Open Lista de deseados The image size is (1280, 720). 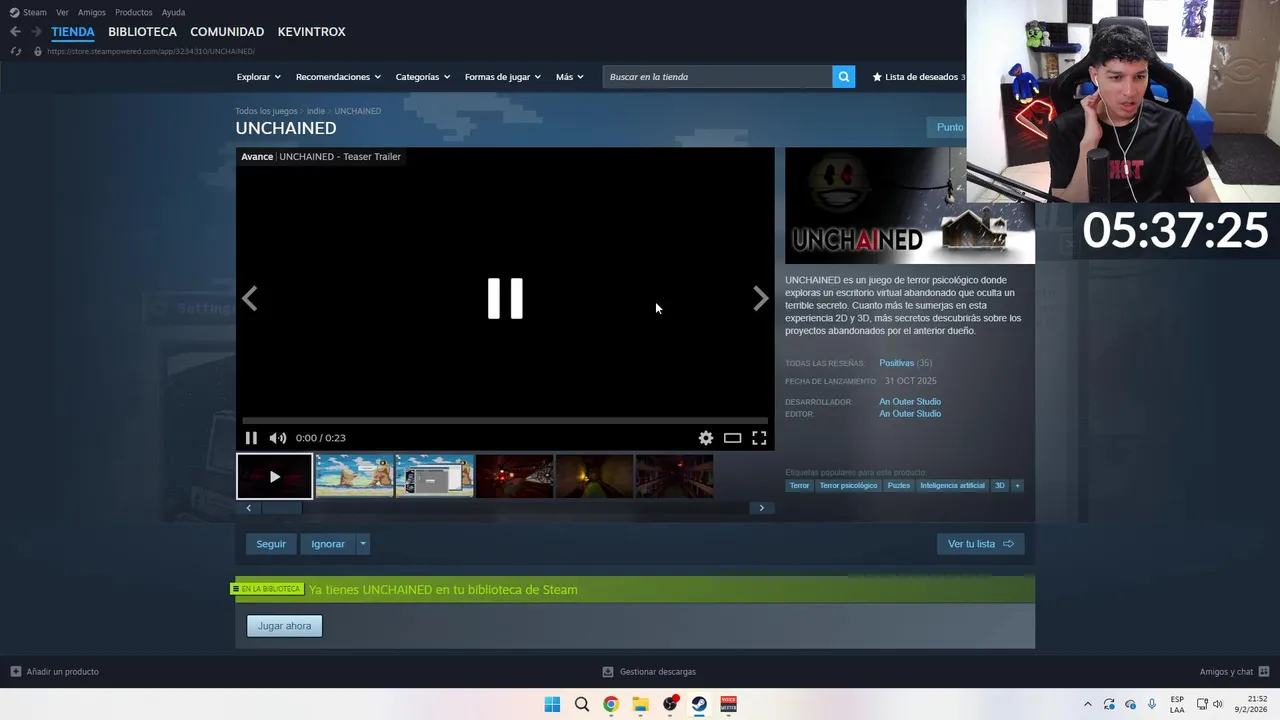pyautogui.click(x=919, y=77)
